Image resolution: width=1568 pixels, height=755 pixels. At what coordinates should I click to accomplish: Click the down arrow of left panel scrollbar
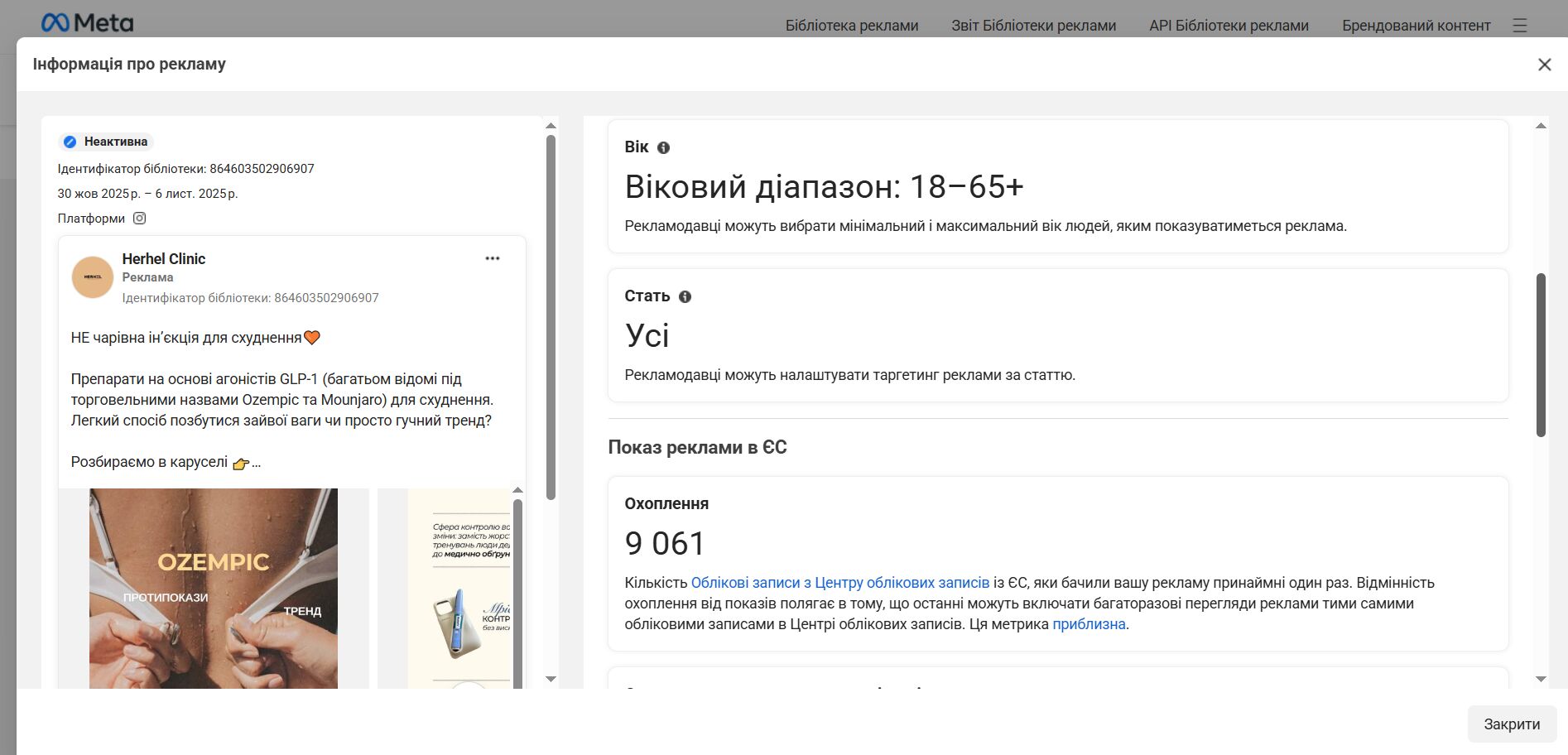[x=551, y=679]
